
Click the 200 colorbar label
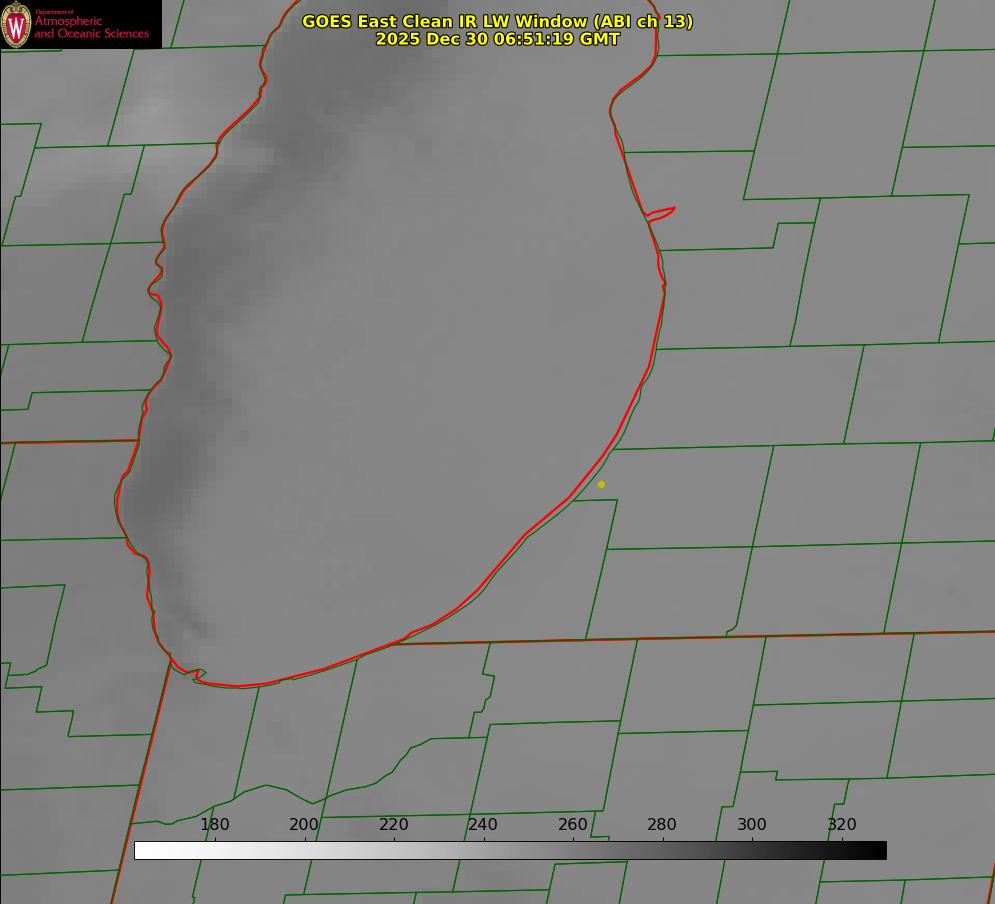pos(304,824)
